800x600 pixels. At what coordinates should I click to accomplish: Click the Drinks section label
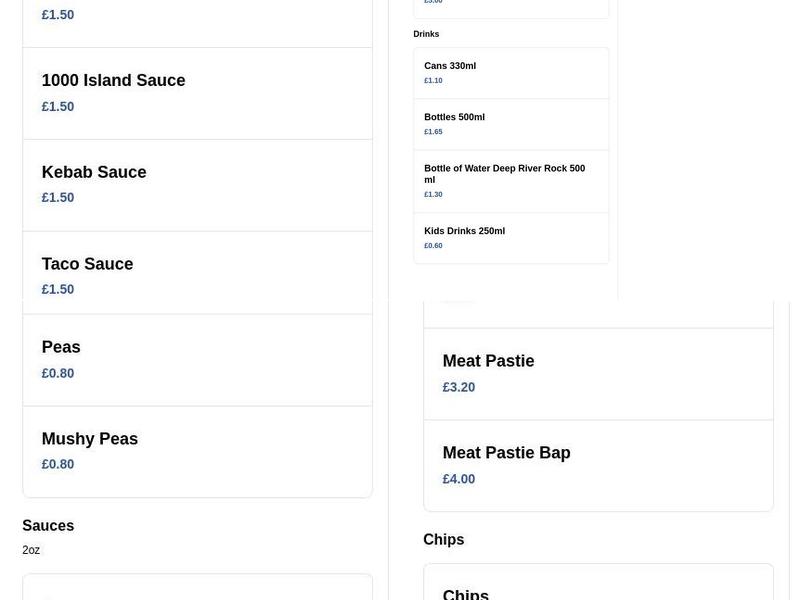point(426,33)
